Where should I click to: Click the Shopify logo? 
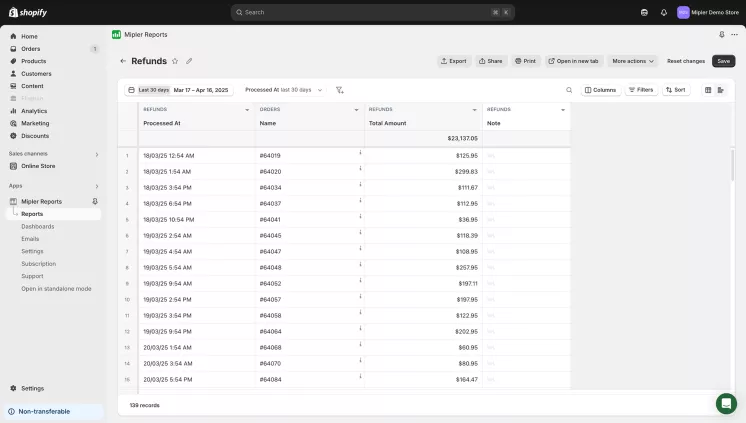tap(28, 12)
